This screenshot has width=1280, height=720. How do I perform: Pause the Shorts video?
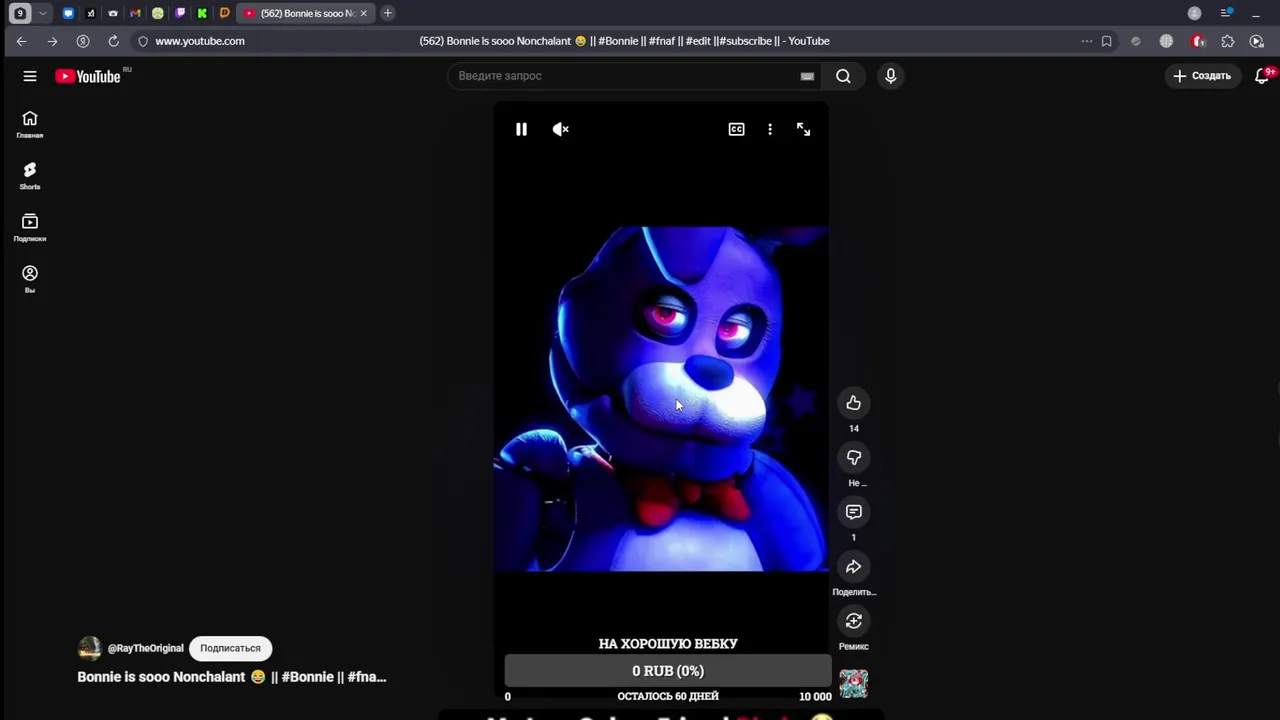coord(521,129)
